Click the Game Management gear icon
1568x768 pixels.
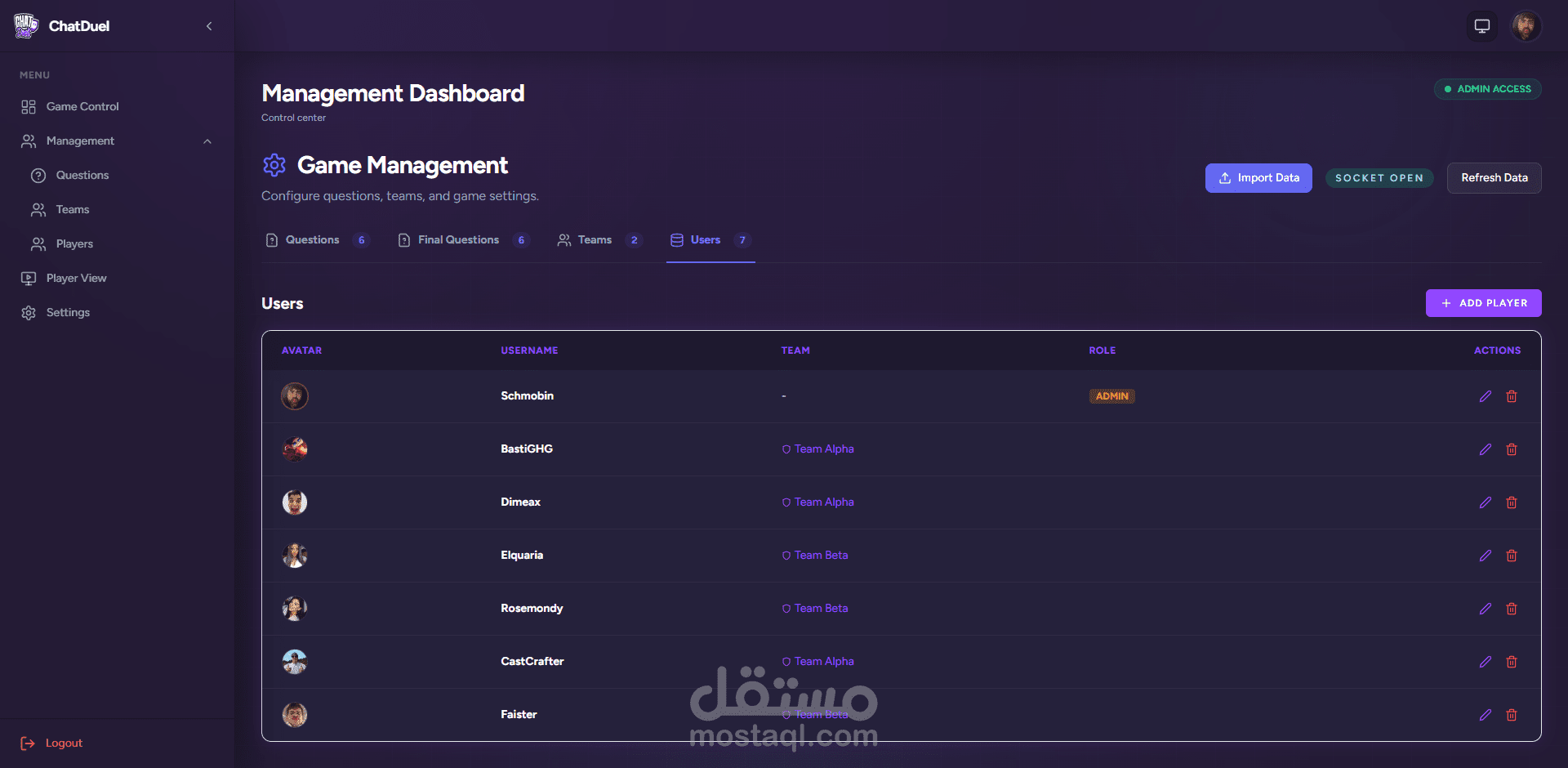pos(274,165)
